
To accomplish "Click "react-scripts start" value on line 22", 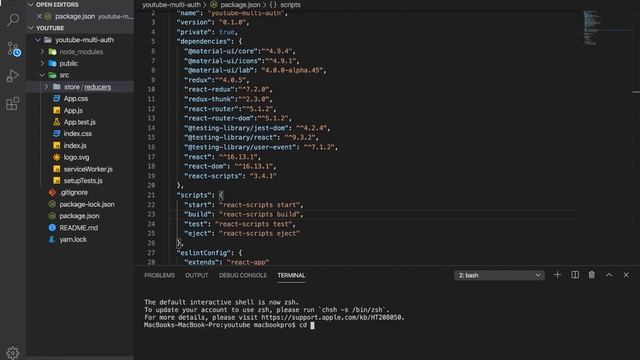I will (260, 204).
